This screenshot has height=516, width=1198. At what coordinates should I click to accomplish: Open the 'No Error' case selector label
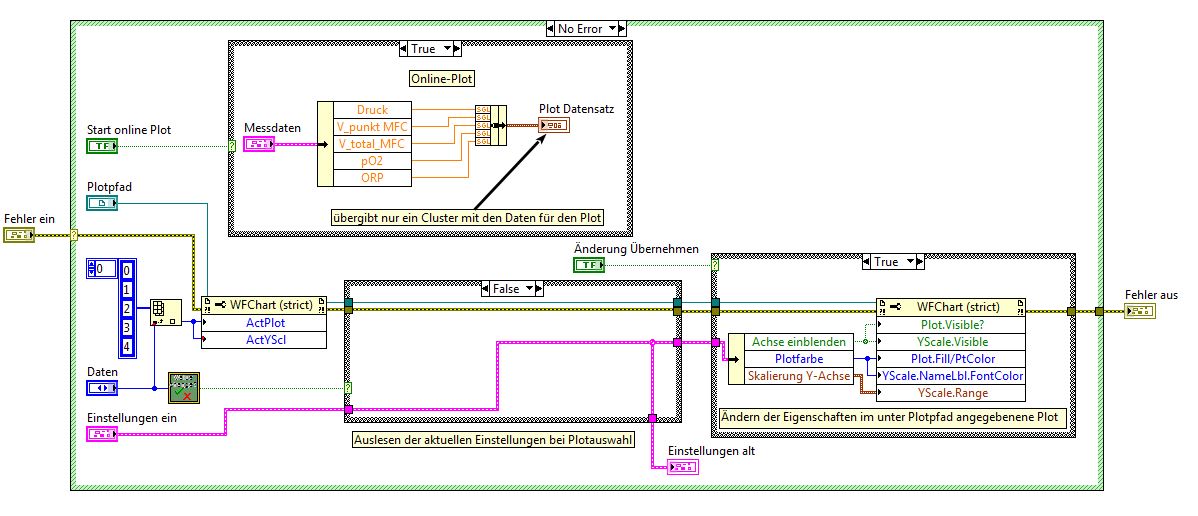[x=586, y=29]
